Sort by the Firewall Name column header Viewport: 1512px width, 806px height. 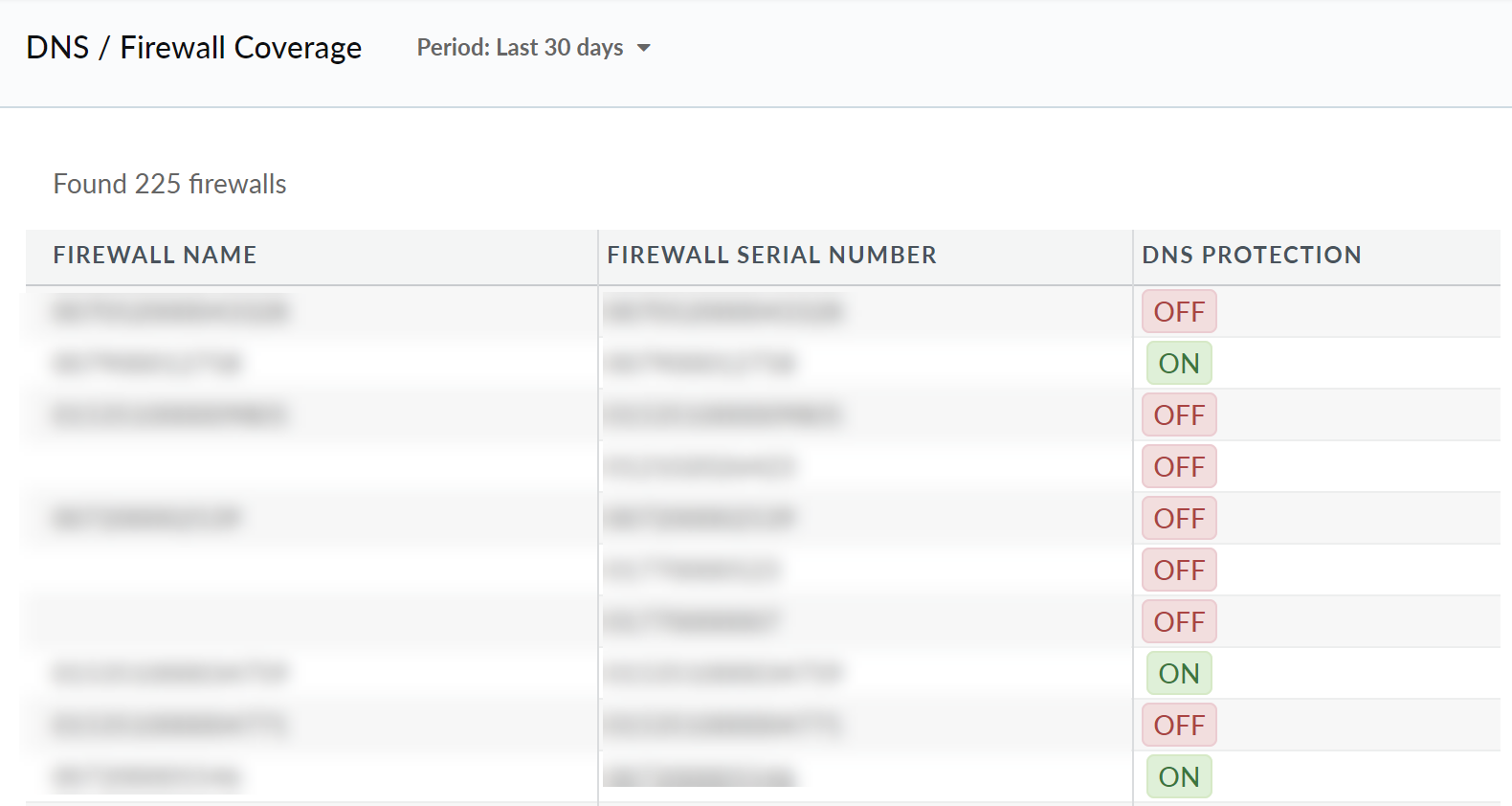(155, 256)
